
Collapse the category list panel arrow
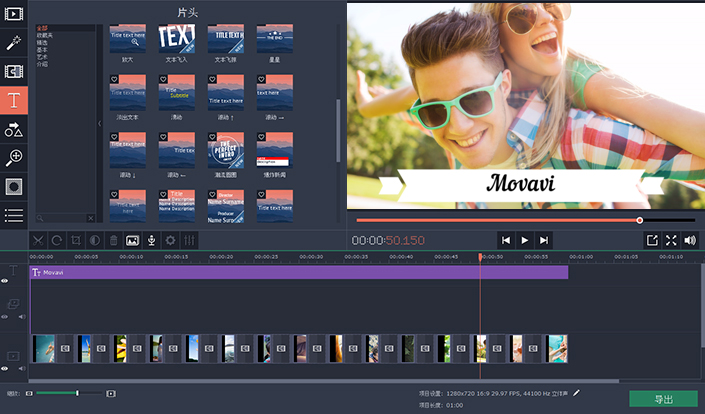coord(99,123)
